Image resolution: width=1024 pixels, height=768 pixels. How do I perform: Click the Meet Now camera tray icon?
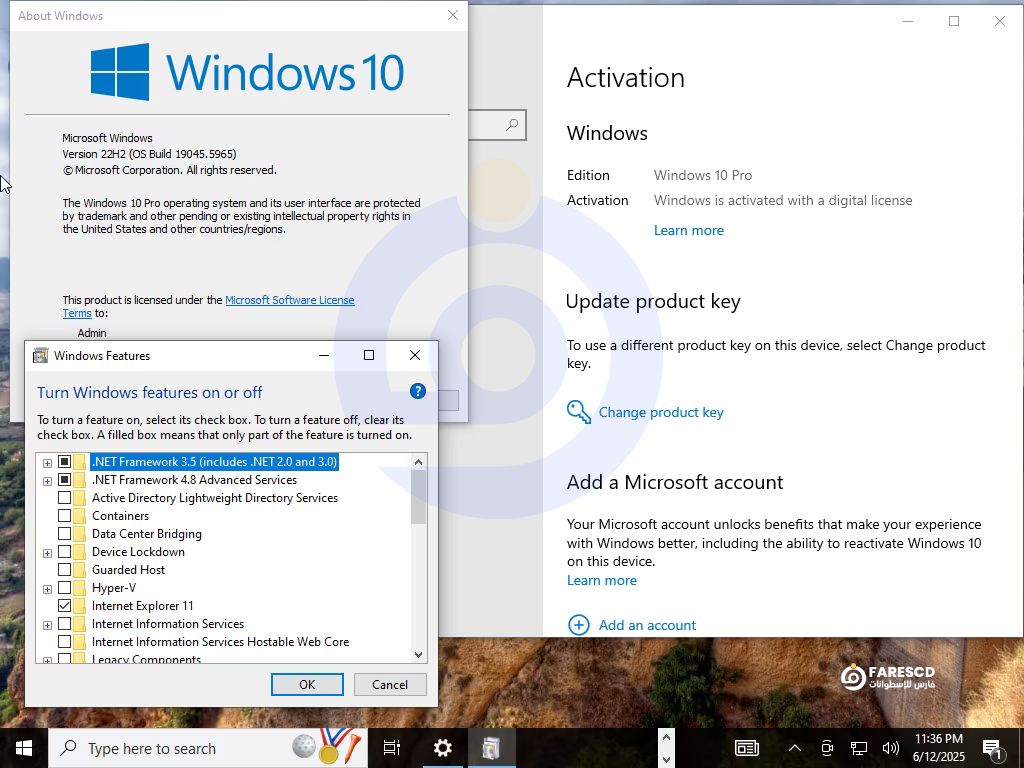(x=827, y=748)
